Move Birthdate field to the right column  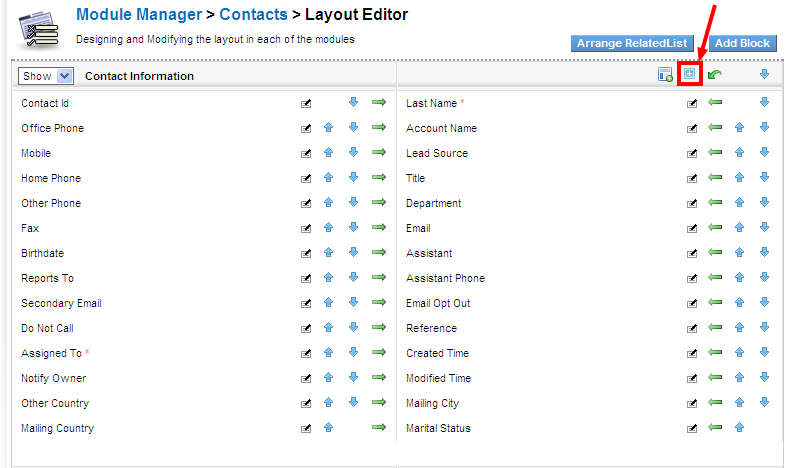tap(378, 253)
